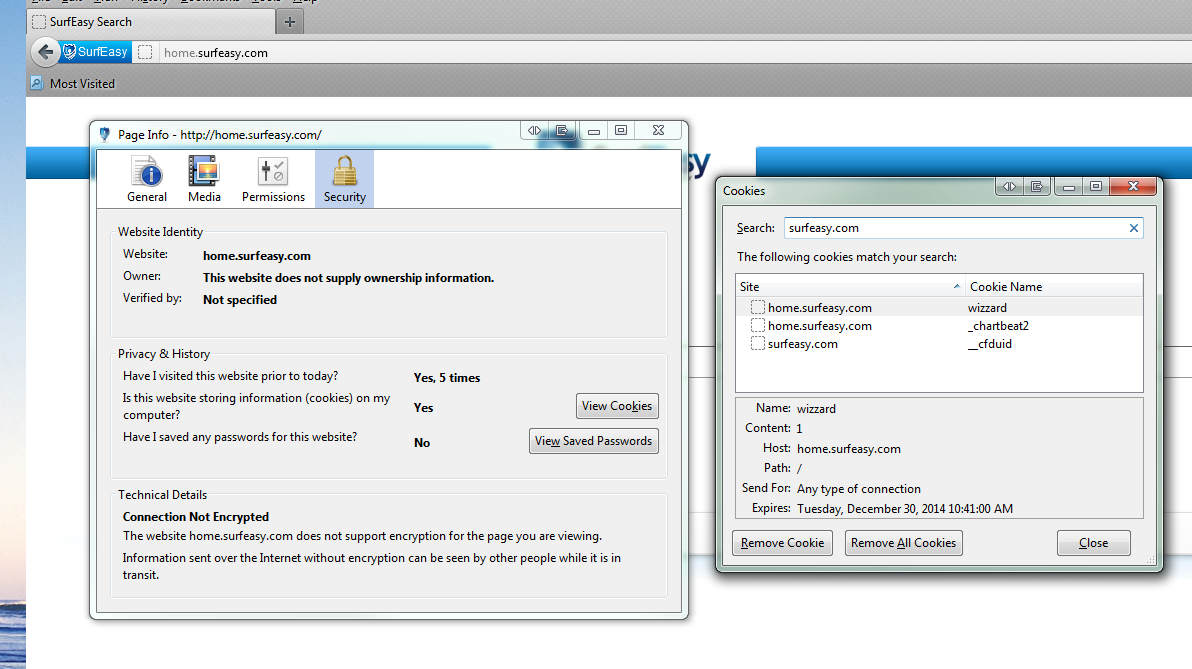Clear the cookie search field with the X
This screenshot has height=669, width=1192.
1133,228
